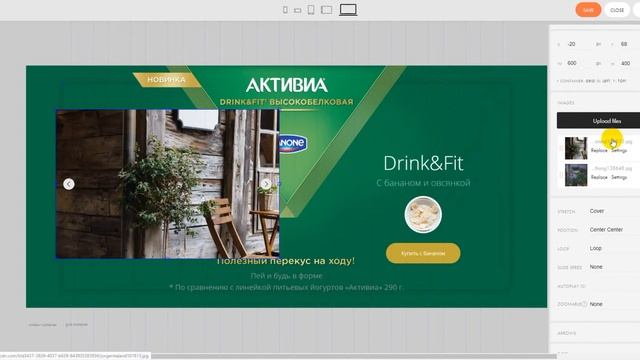Select the АКТИВИА logo text on the canvas
This screenshot has height=360, width=640.
point(287,85)
